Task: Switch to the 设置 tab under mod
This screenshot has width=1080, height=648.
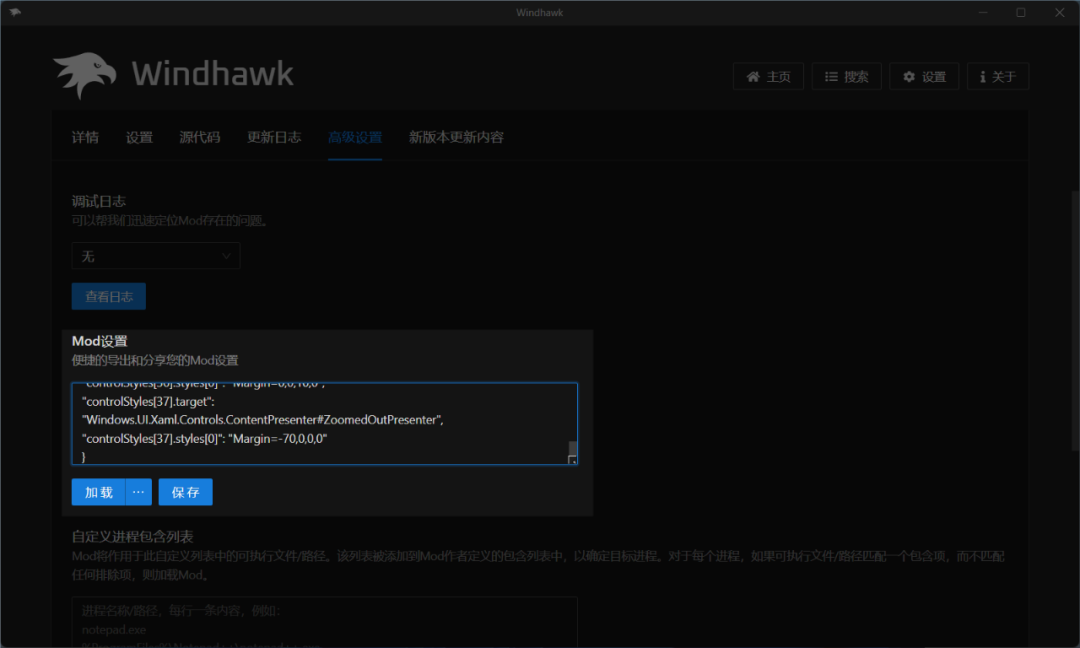Action: pyautogui.click(x=139, y=137)
